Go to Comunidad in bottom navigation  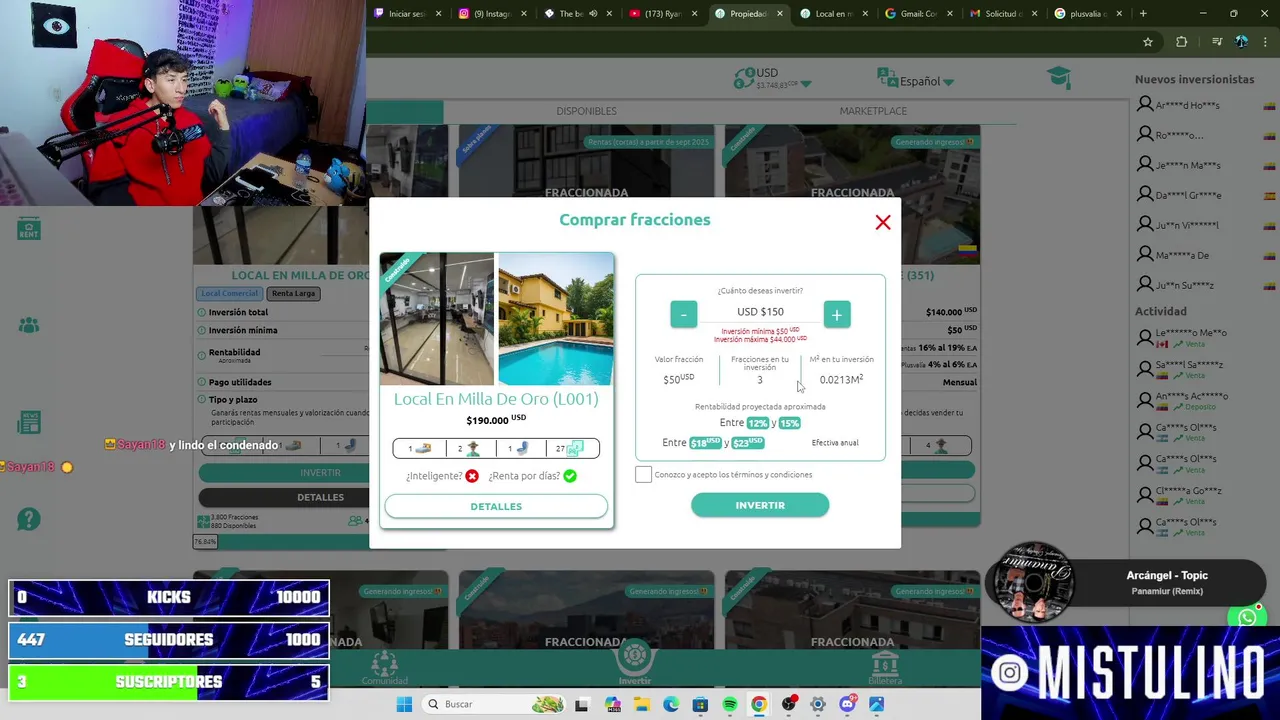[x=385, y=668]
